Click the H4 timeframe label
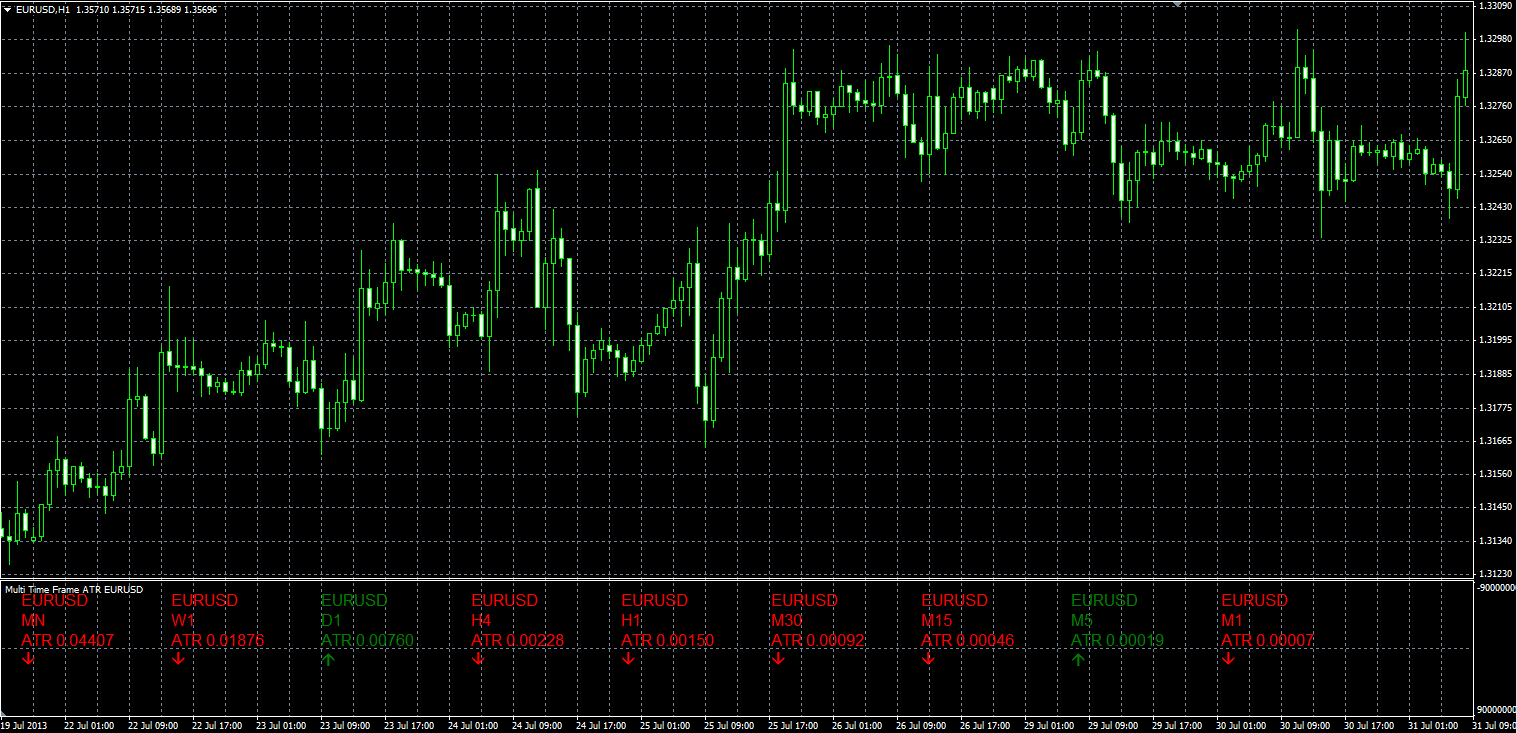The height and width of the screenshot is (733, 1517). tap(483, 620)
